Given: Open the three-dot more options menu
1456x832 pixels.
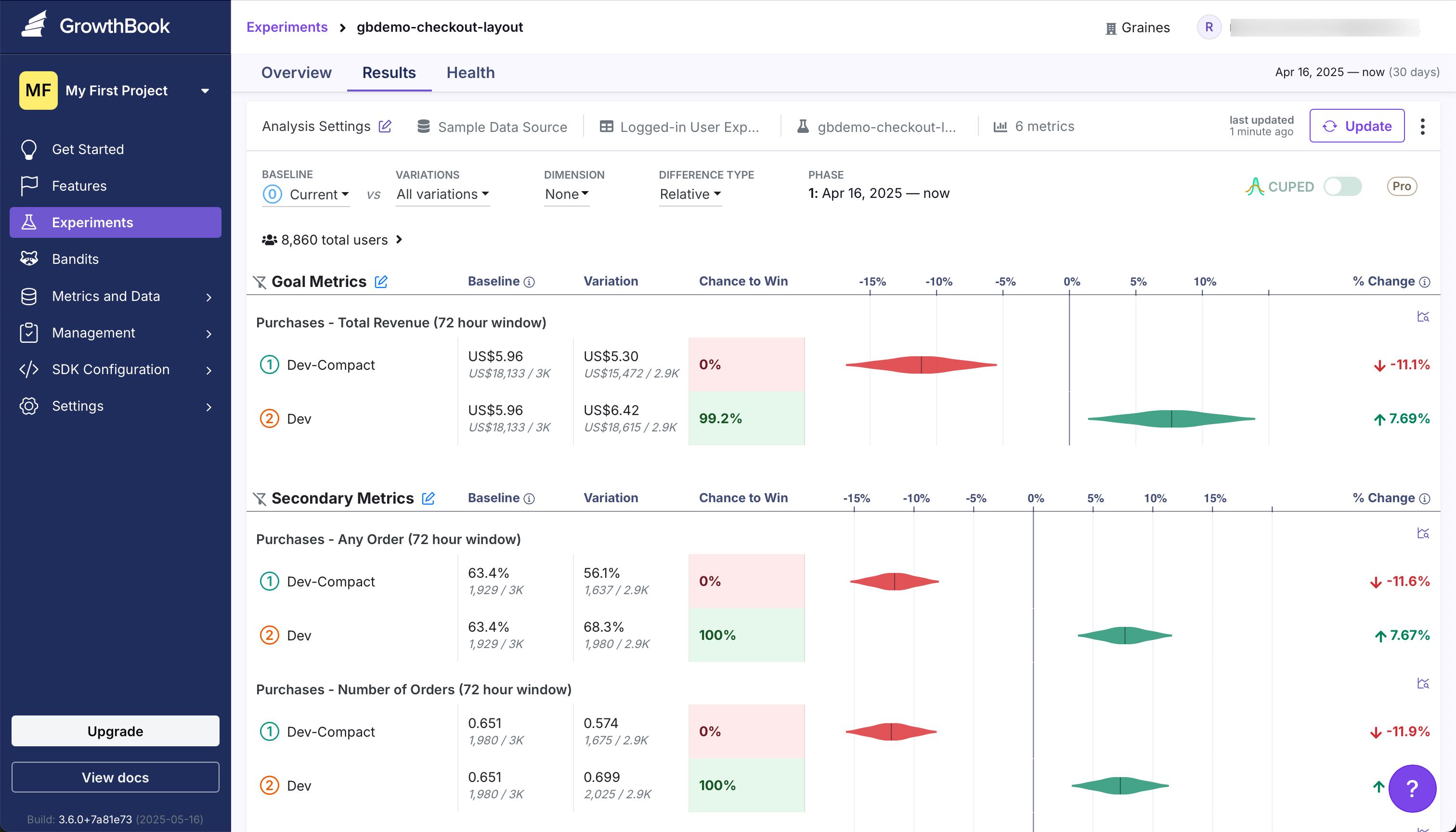Looking at the screenshot, I should (1423, 126).
